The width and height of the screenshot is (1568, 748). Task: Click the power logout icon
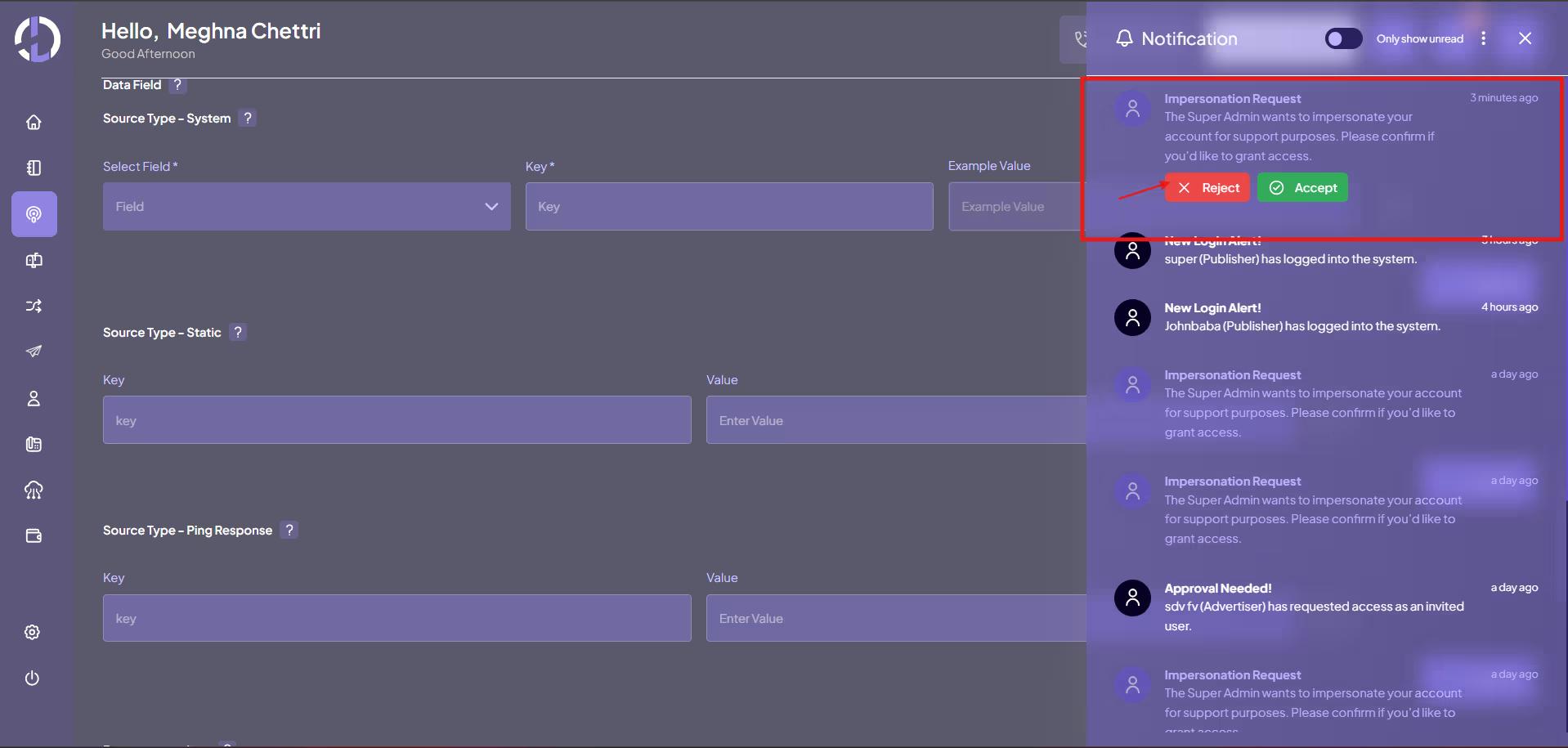pyautogui.click(x=33, y=678)
